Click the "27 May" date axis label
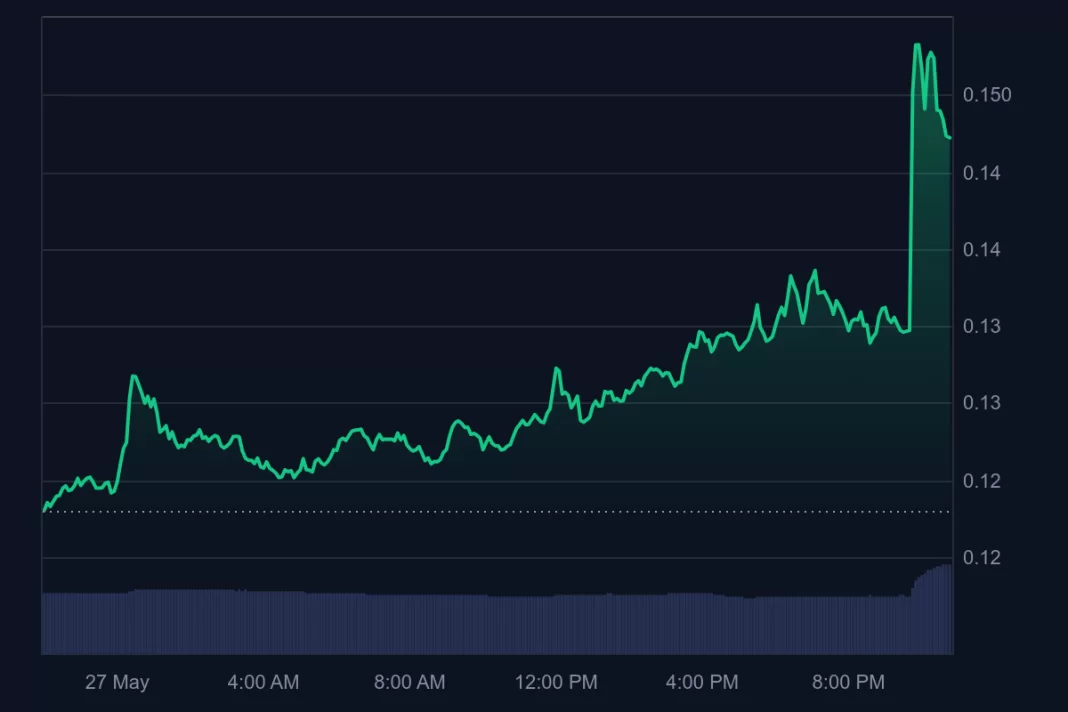The image size is (1068, 712). (x=117, y=683)
